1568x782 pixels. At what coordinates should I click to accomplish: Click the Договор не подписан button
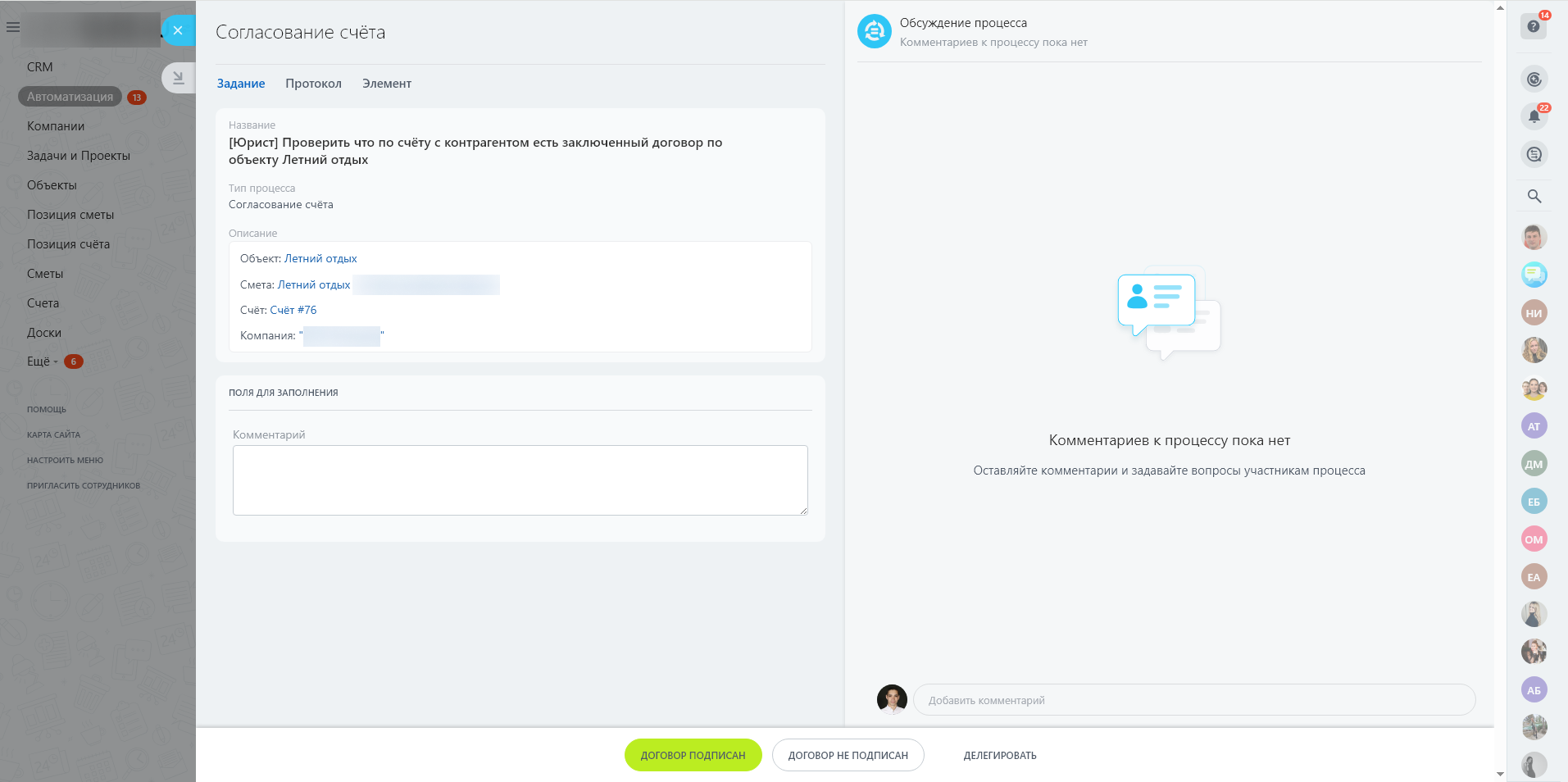coord(848,755)
